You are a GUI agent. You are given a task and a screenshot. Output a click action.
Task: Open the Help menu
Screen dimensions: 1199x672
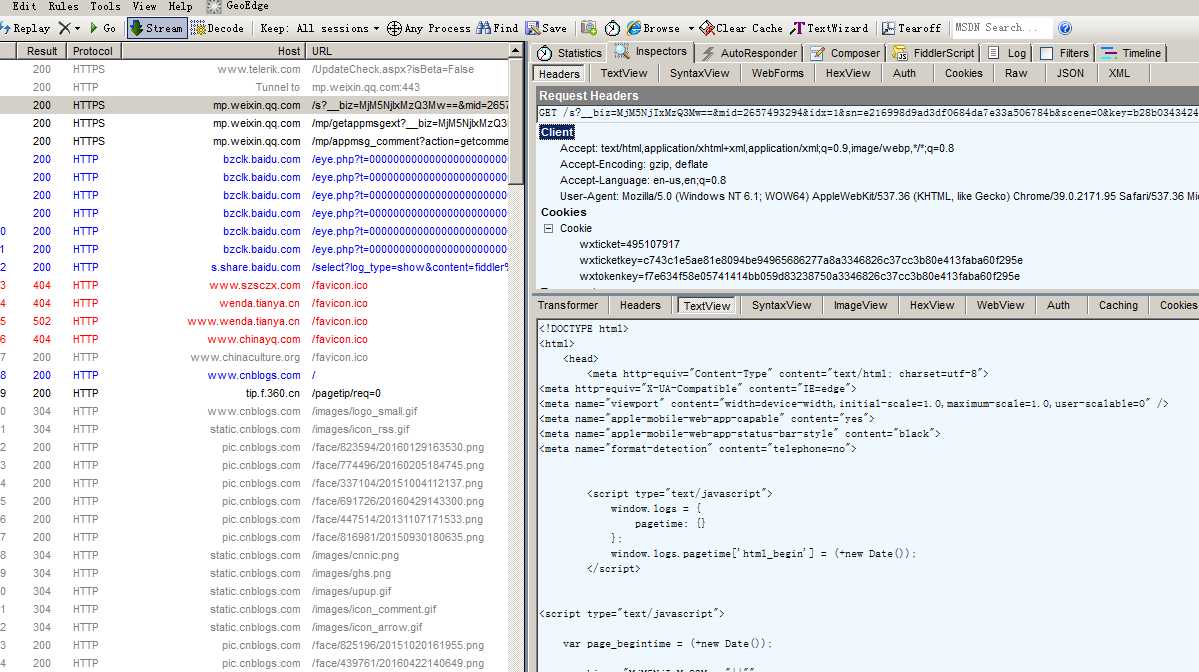point(180,6)
